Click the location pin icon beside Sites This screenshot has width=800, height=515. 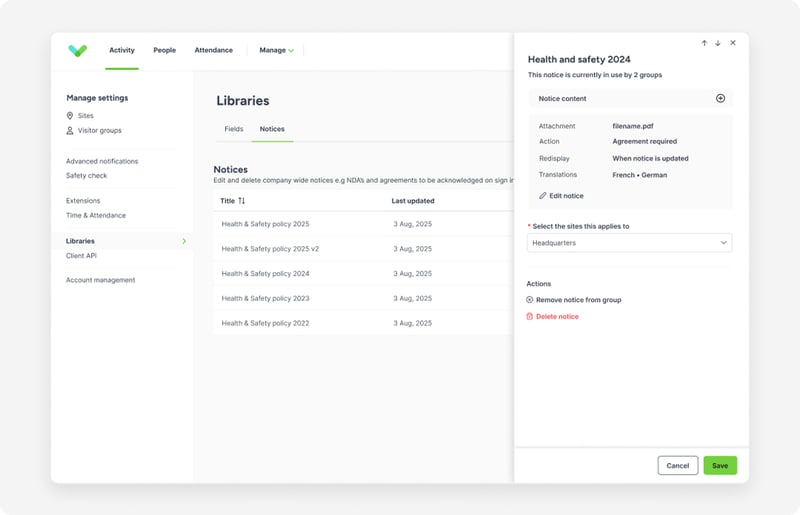[x=70, y=116]
